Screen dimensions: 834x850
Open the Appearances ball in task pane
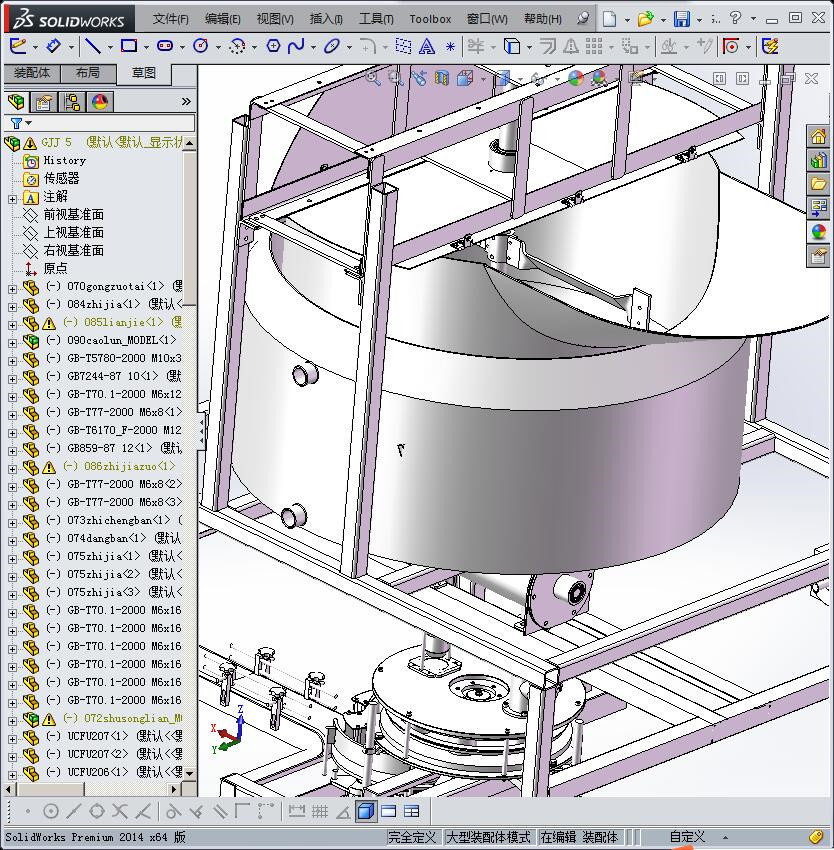(x=819, y=232)
